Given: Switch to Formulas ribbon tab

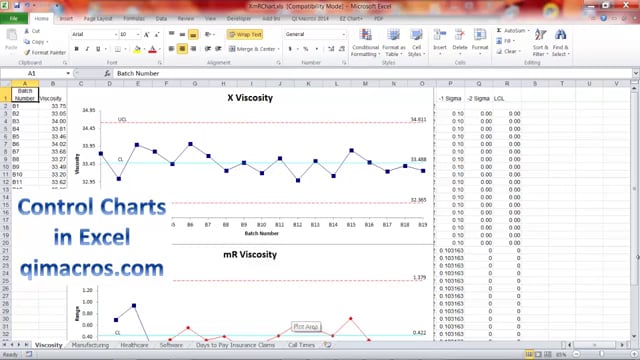Looking at the screenshot, I should (134, 19).
